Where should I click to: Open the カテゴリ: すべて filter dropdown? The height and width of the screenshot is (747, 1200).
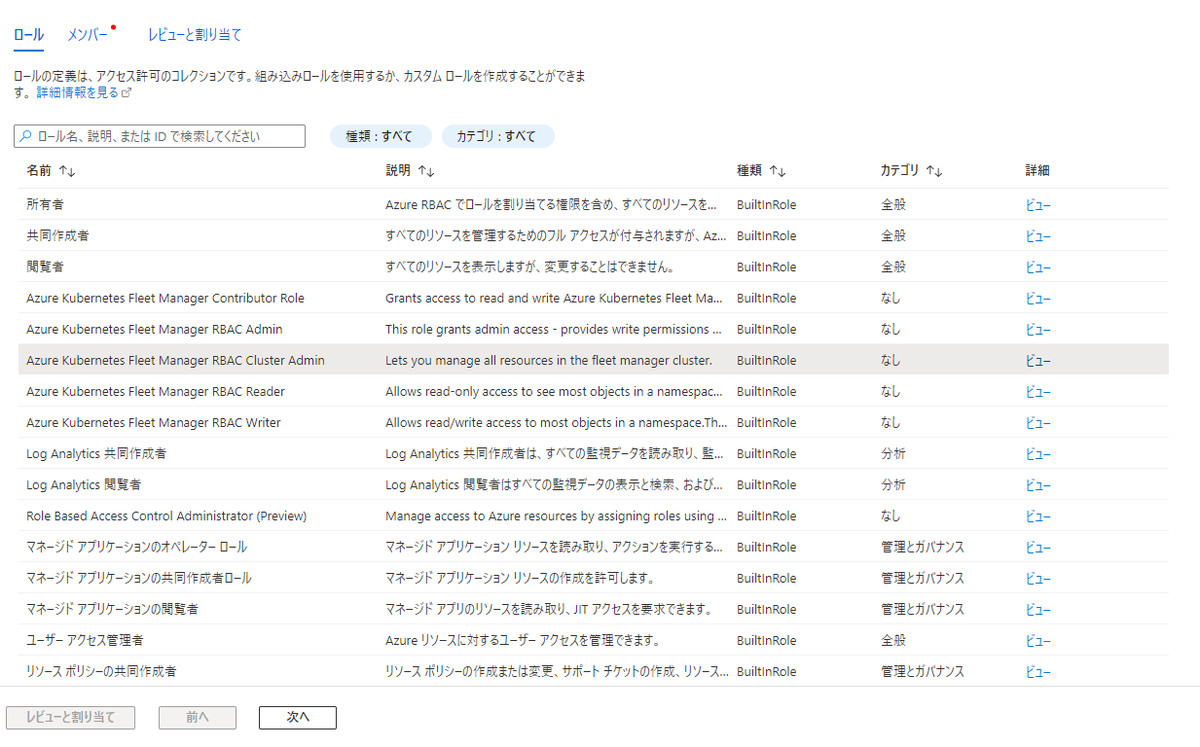[x=497, y=136]
